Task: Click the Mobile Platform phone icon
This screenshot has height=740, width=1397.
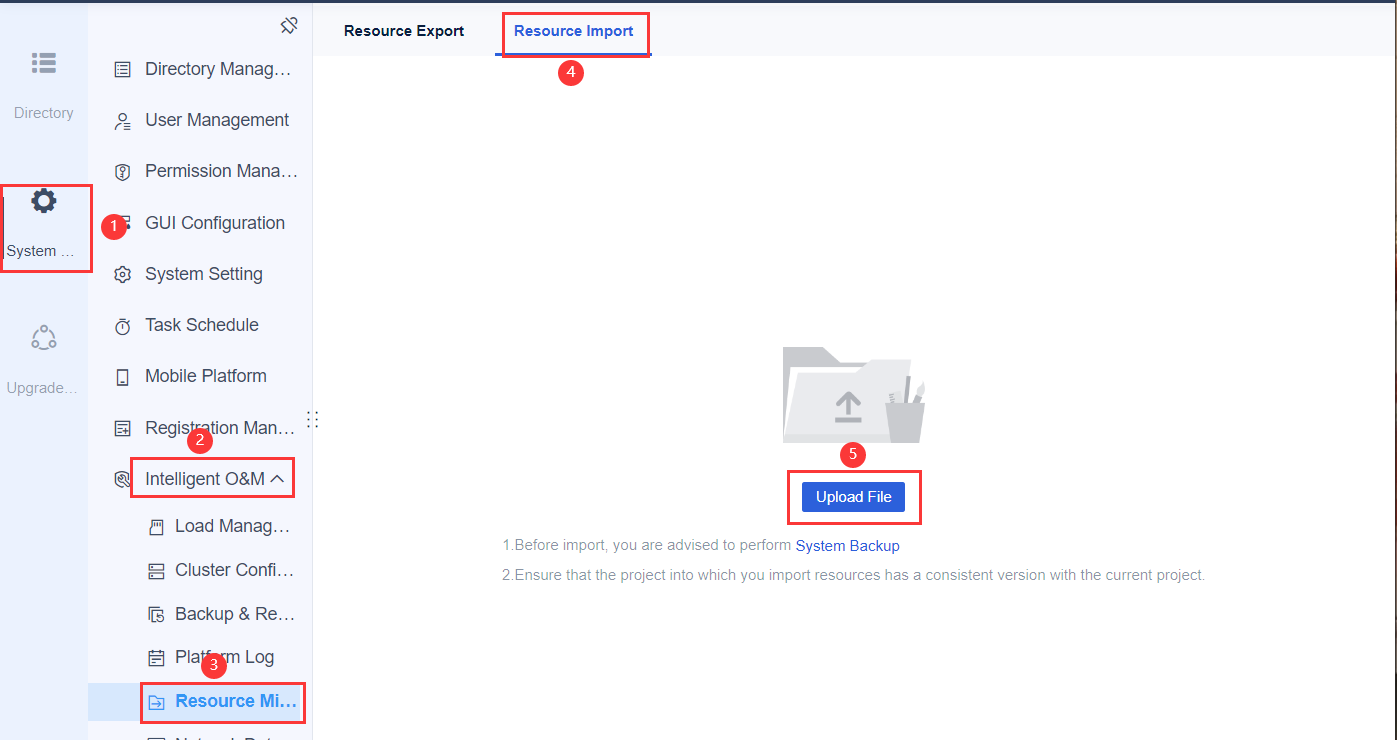Action: [122, 377]
